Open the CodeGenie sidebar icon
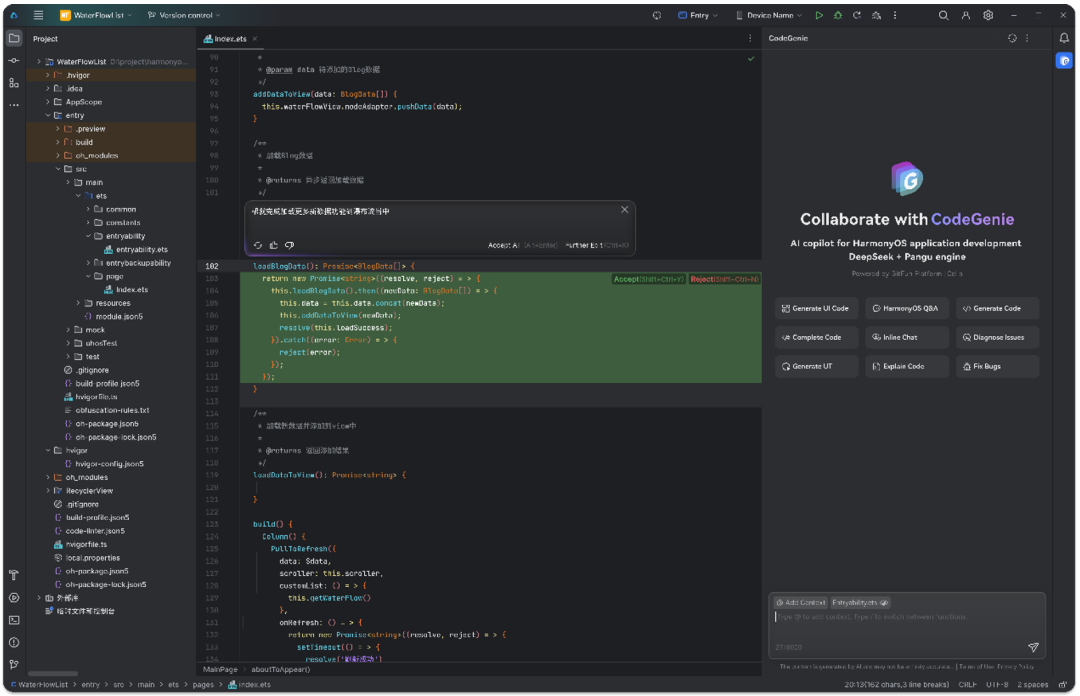This screenshot has width=1080, height=696. pos(1063,61)
